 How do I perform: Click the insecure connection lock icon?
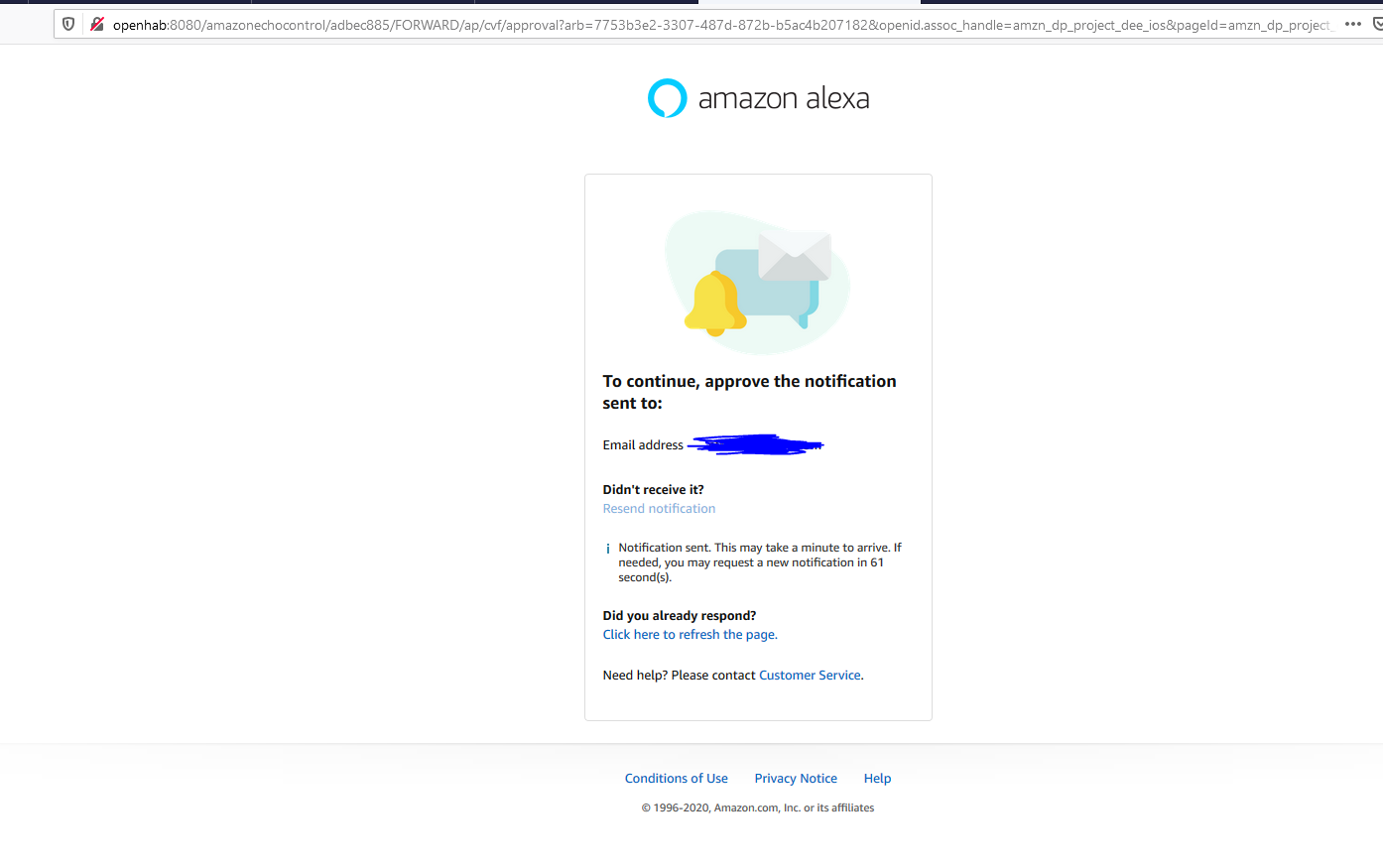(x=97, y=24)
